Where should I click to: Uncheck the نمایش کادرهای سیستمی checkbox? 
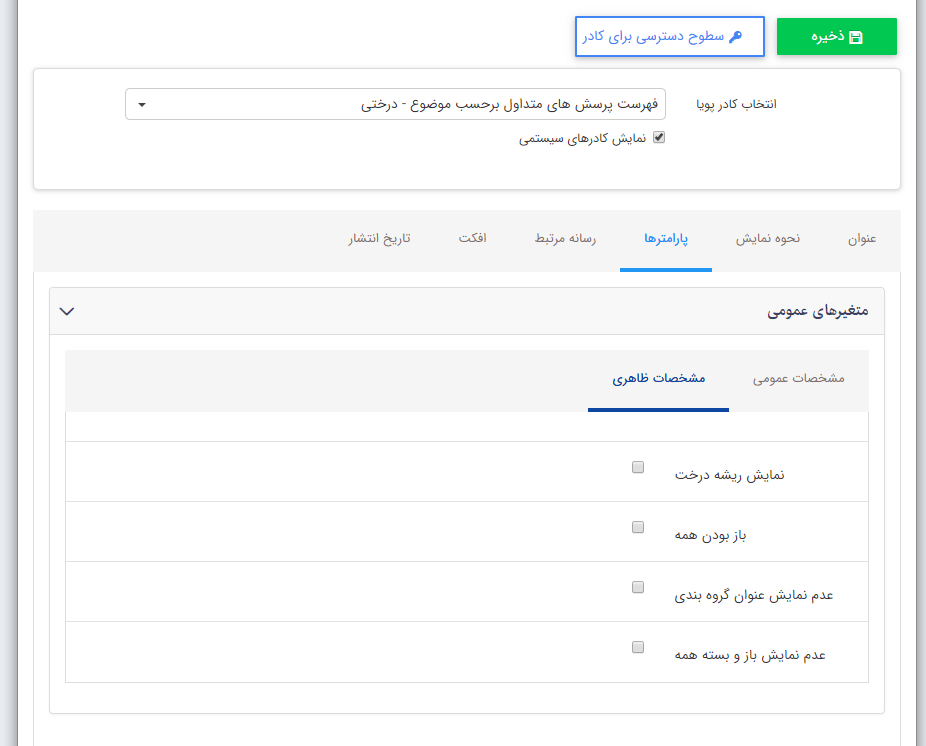(657, 138)
